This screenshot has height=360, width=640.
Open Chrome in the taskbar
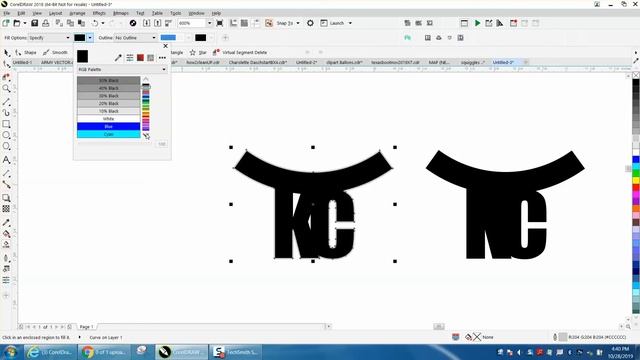pos(104,352)
